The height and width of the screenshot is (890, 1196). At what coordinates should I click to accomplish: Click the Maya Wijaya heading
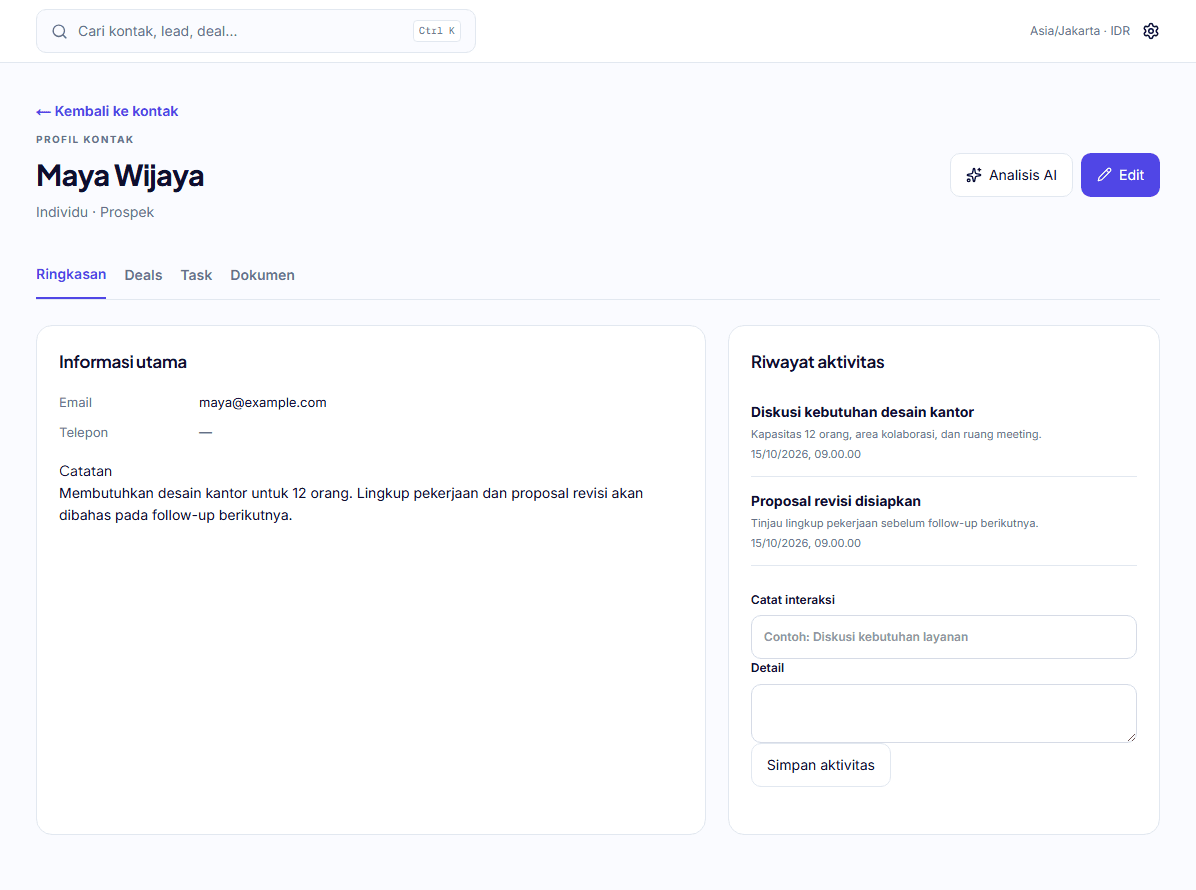(120, 176)
